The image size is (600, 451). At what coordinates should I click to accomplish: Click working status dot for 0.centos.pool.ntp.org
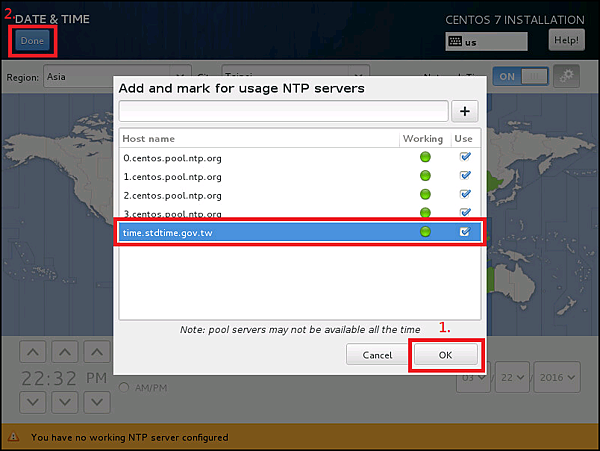(425, 157)
